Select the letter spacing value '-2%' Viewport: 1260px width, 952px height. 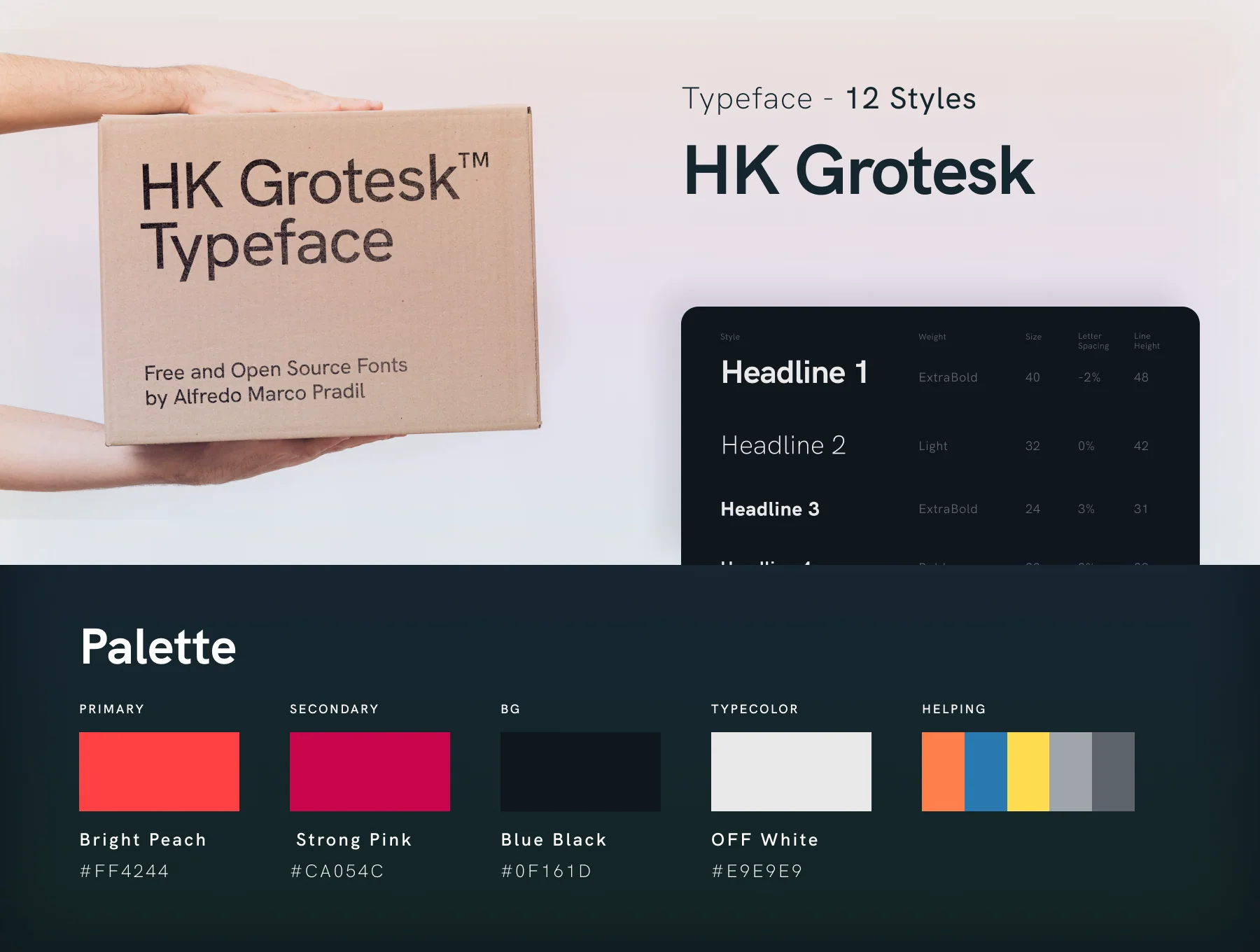(1089, 377)
